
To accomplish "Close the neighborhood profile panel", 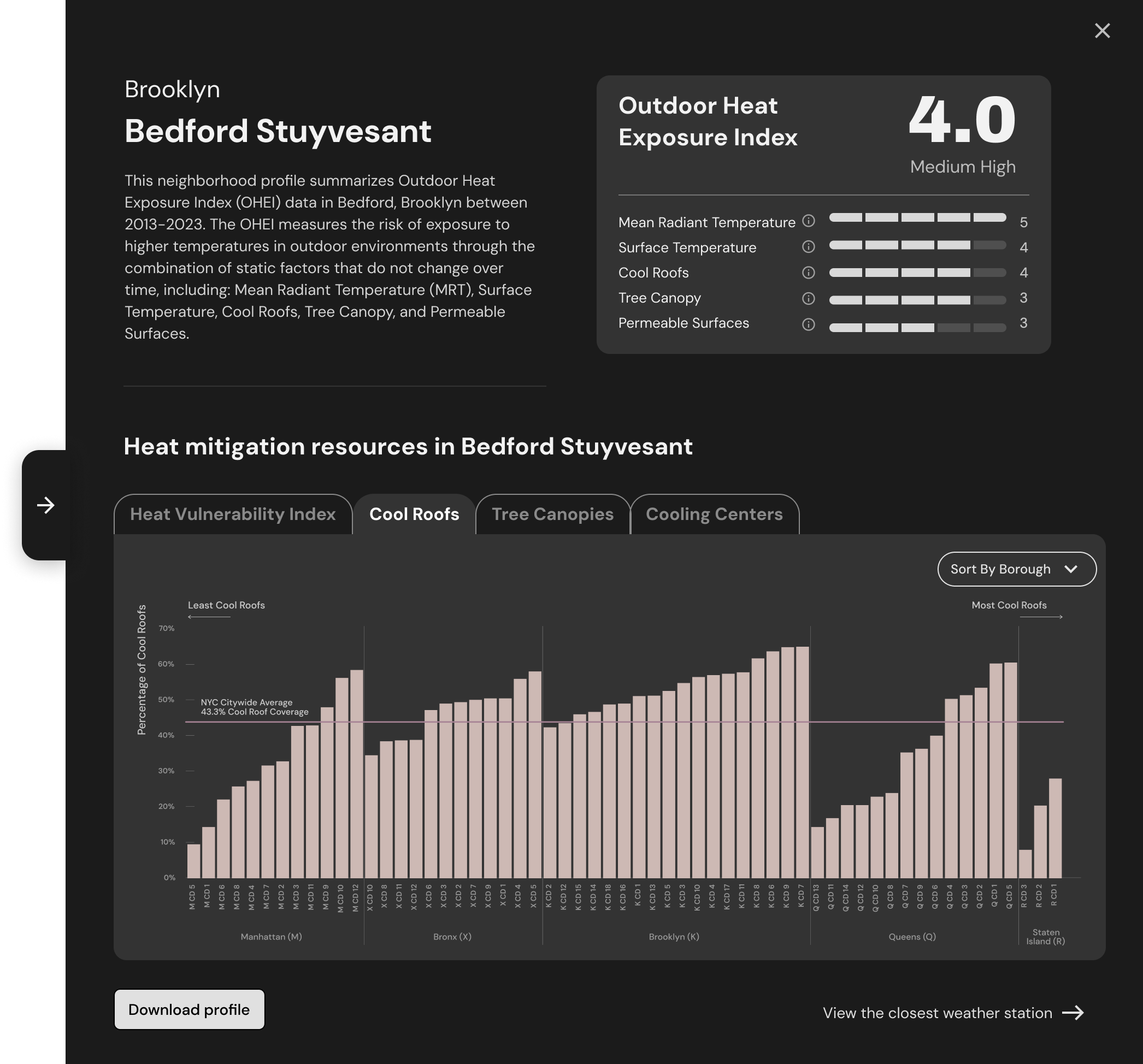I will [1102, 31].
